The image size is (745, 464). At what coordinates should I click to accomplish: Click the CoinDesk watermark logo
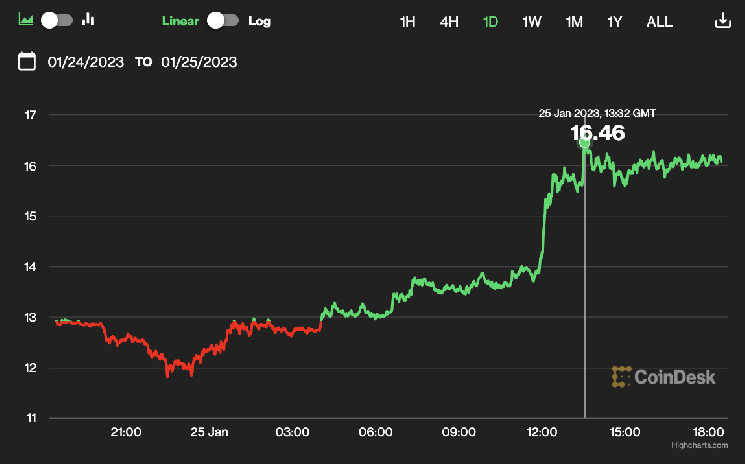coord(650,376)
